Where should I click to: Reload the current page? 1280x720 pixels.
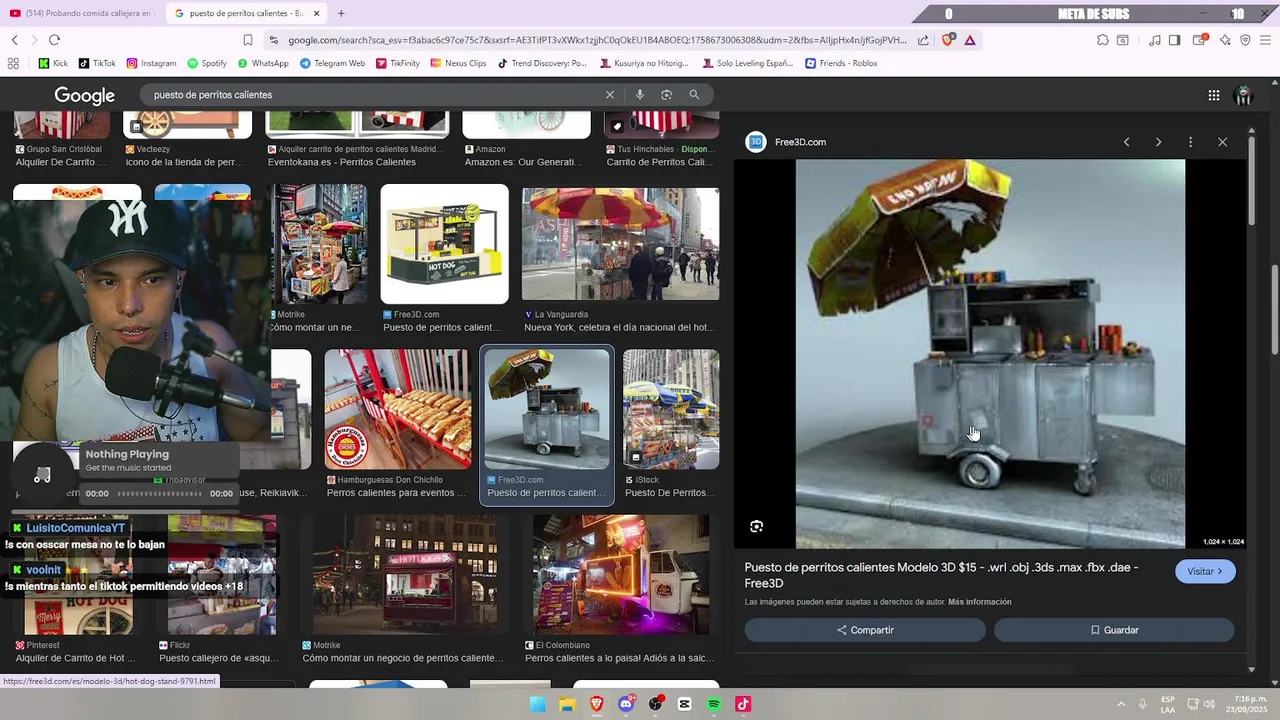coord(54,40)
